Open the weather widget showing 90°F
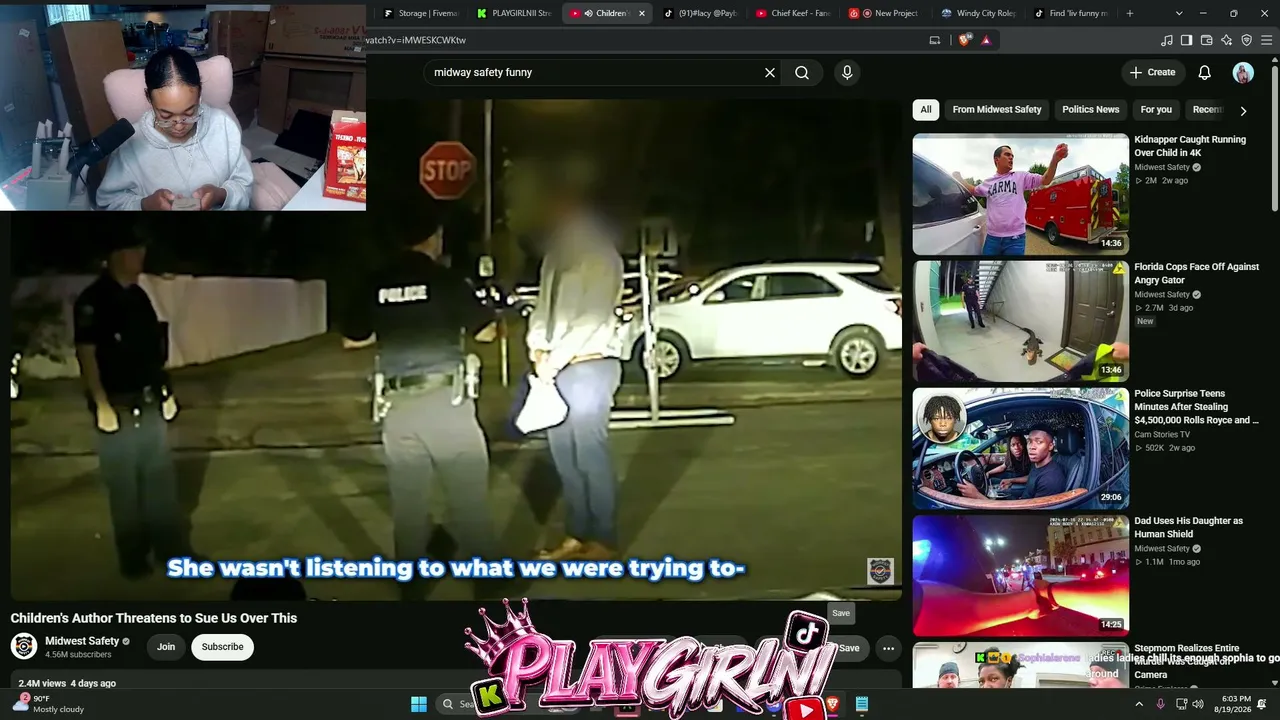 pyautogui.click(x=48, y=704)
